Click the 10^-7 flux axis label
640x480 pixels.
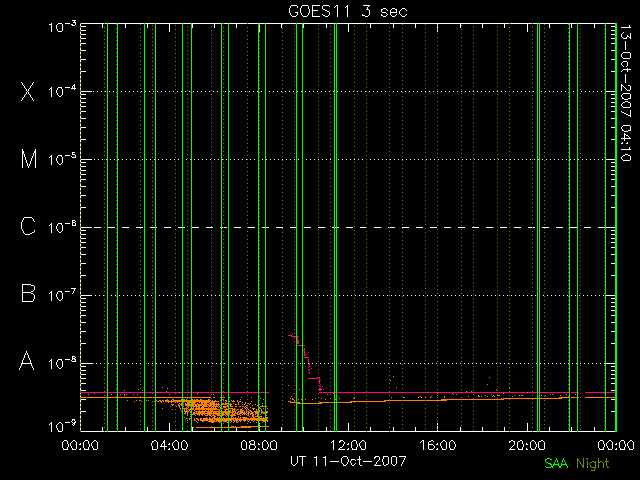(62, 295)
